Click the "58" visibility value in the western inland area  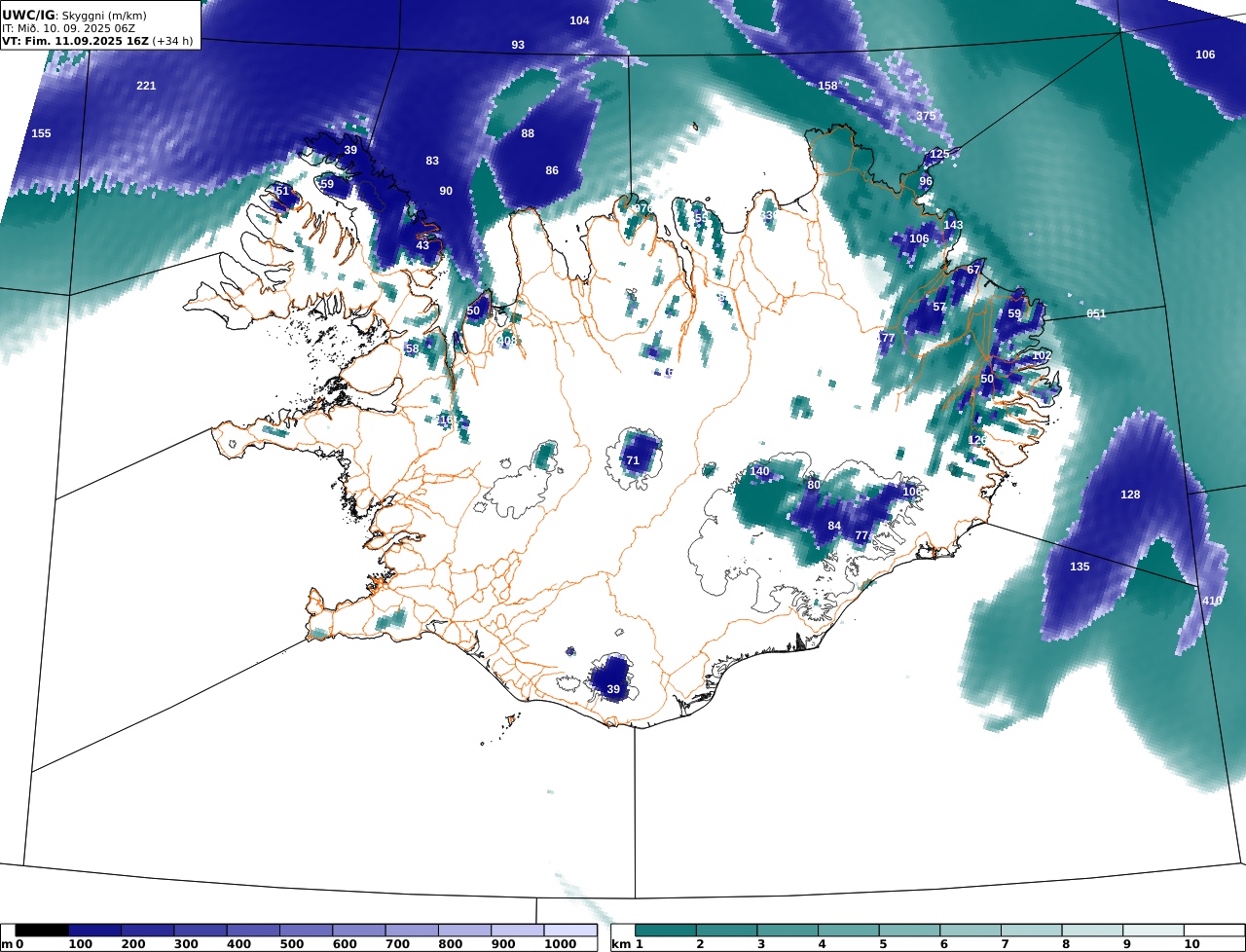(412, 348)
